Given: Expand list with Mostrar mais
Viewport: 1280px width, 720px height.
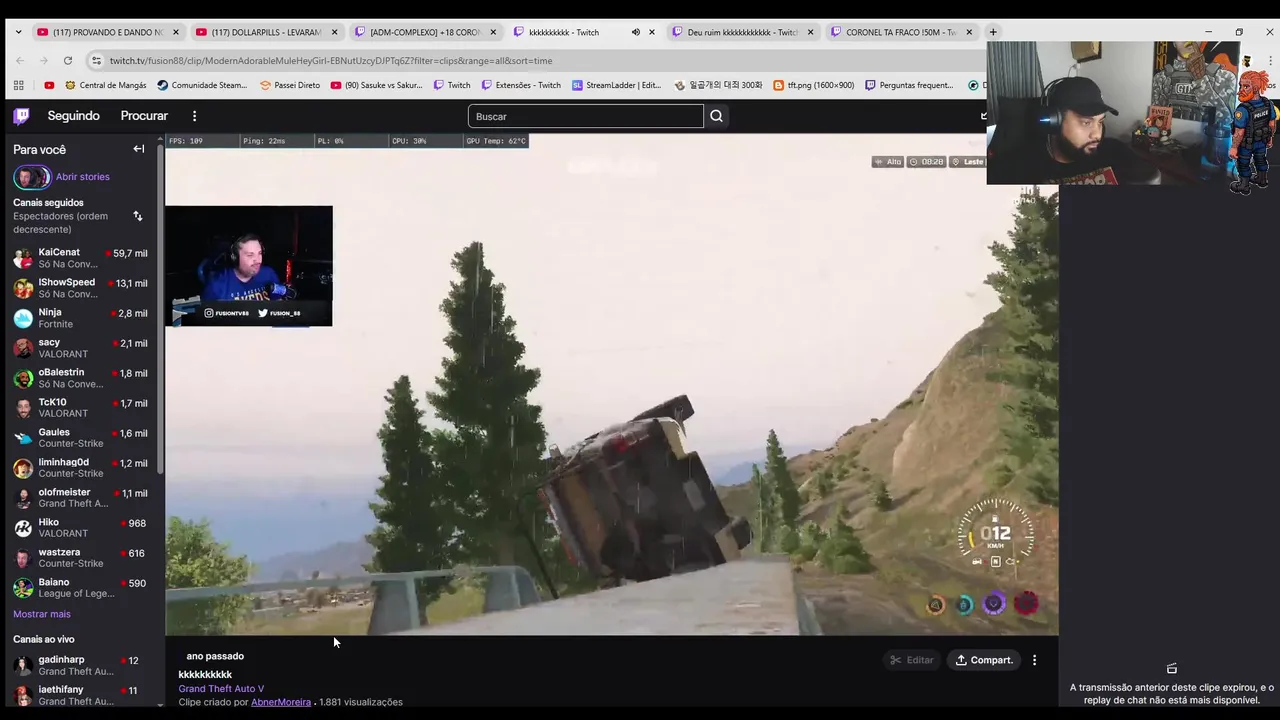Looking at the screenshot, I should coord(42,614).
